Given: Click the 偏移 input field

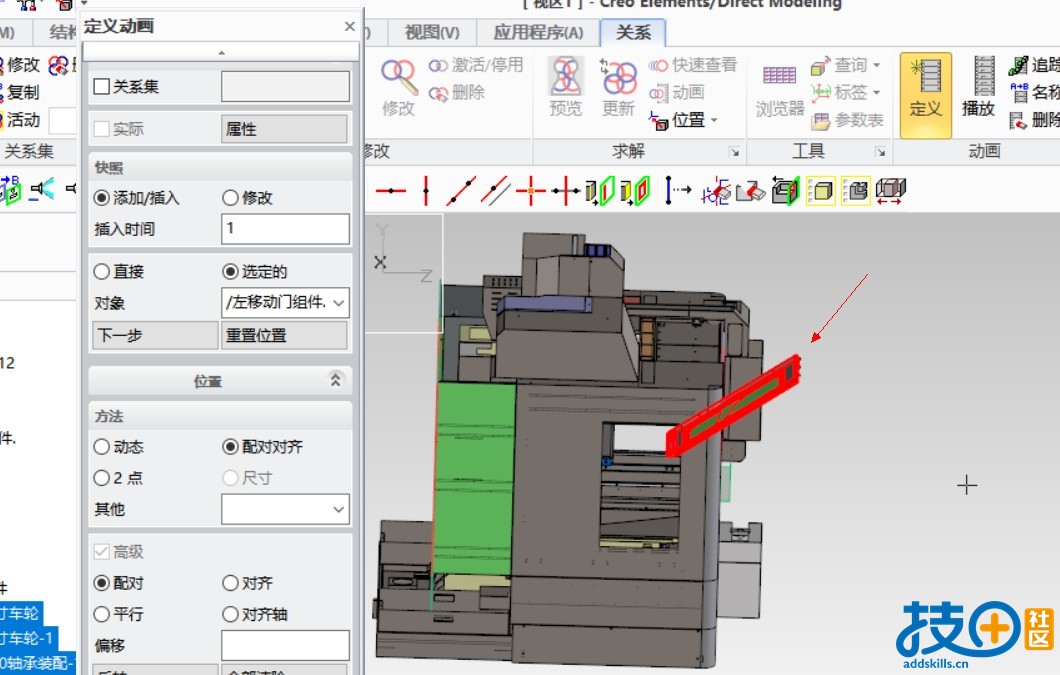Looking at the screenshot, I should 285,645.
